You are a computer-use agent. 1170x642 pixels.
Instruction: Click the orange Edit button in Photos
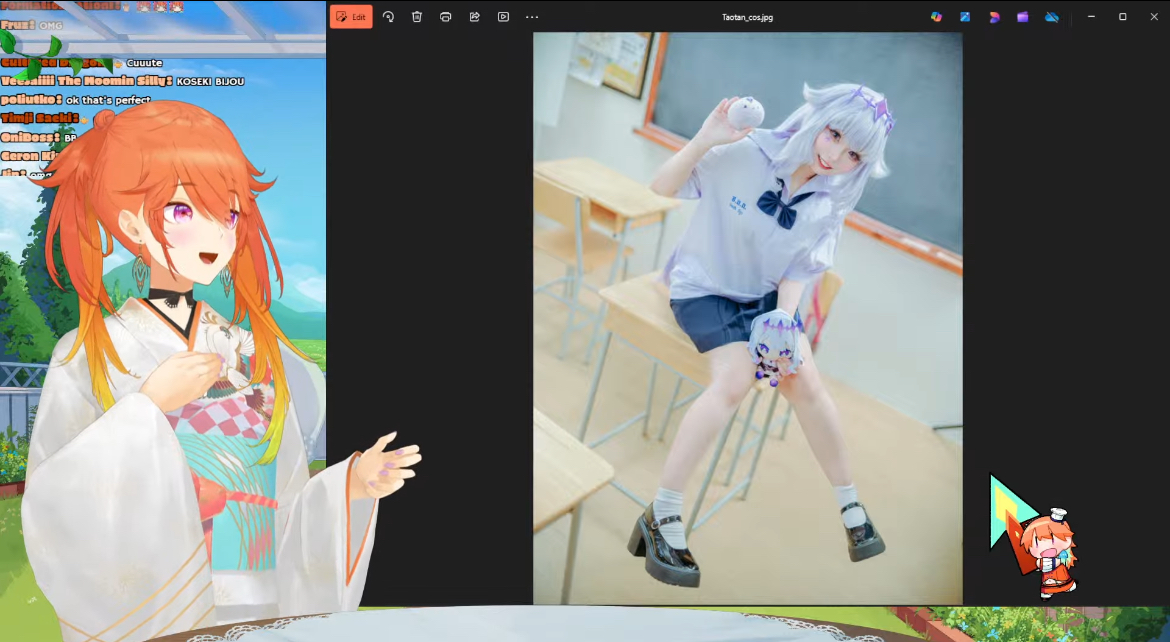(x=351, y=16)
